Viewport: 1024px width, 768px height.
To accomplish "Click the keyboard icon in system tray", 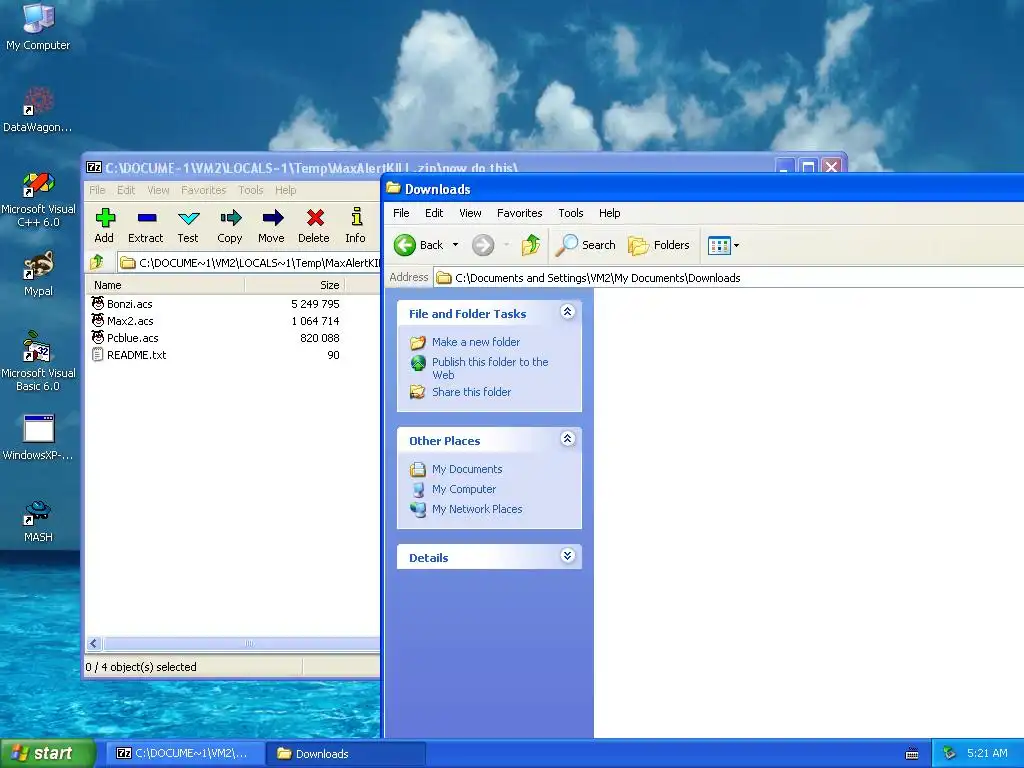I will point(912,754).
